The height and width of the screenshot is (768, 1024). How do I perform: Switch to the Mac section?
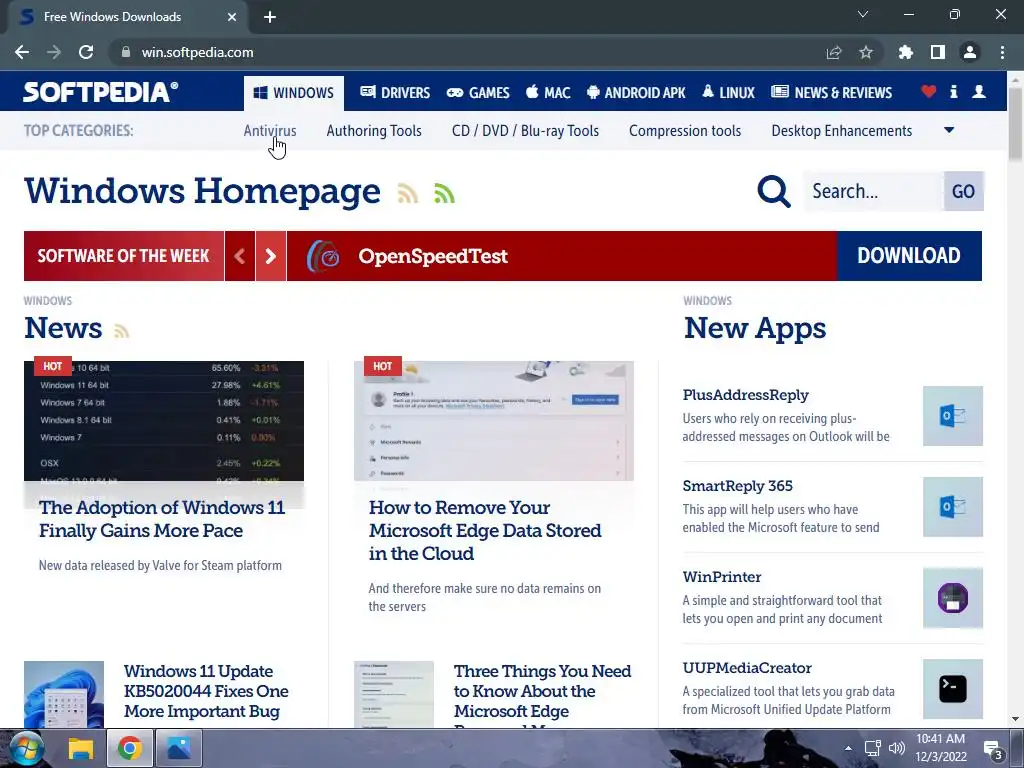[x=548, y=93]
